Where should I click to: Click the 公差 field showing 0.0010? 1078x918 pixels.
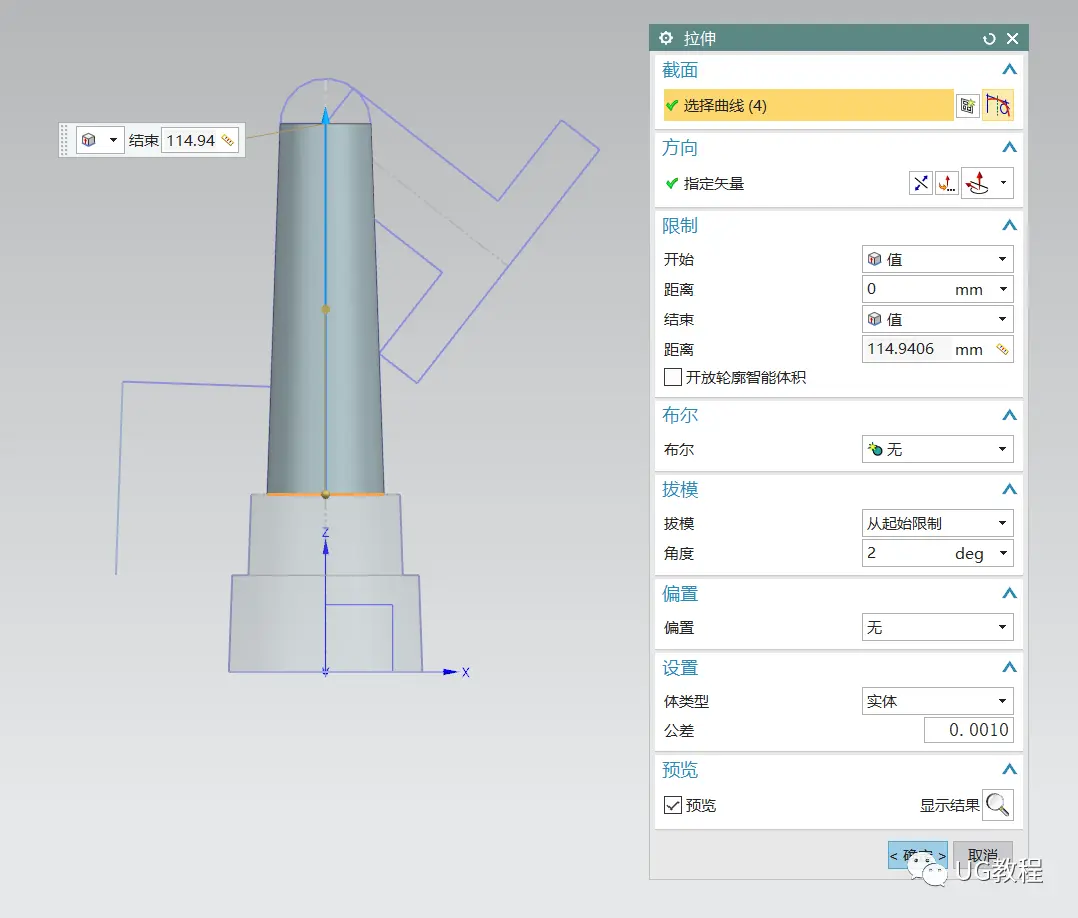coord(968,730)
